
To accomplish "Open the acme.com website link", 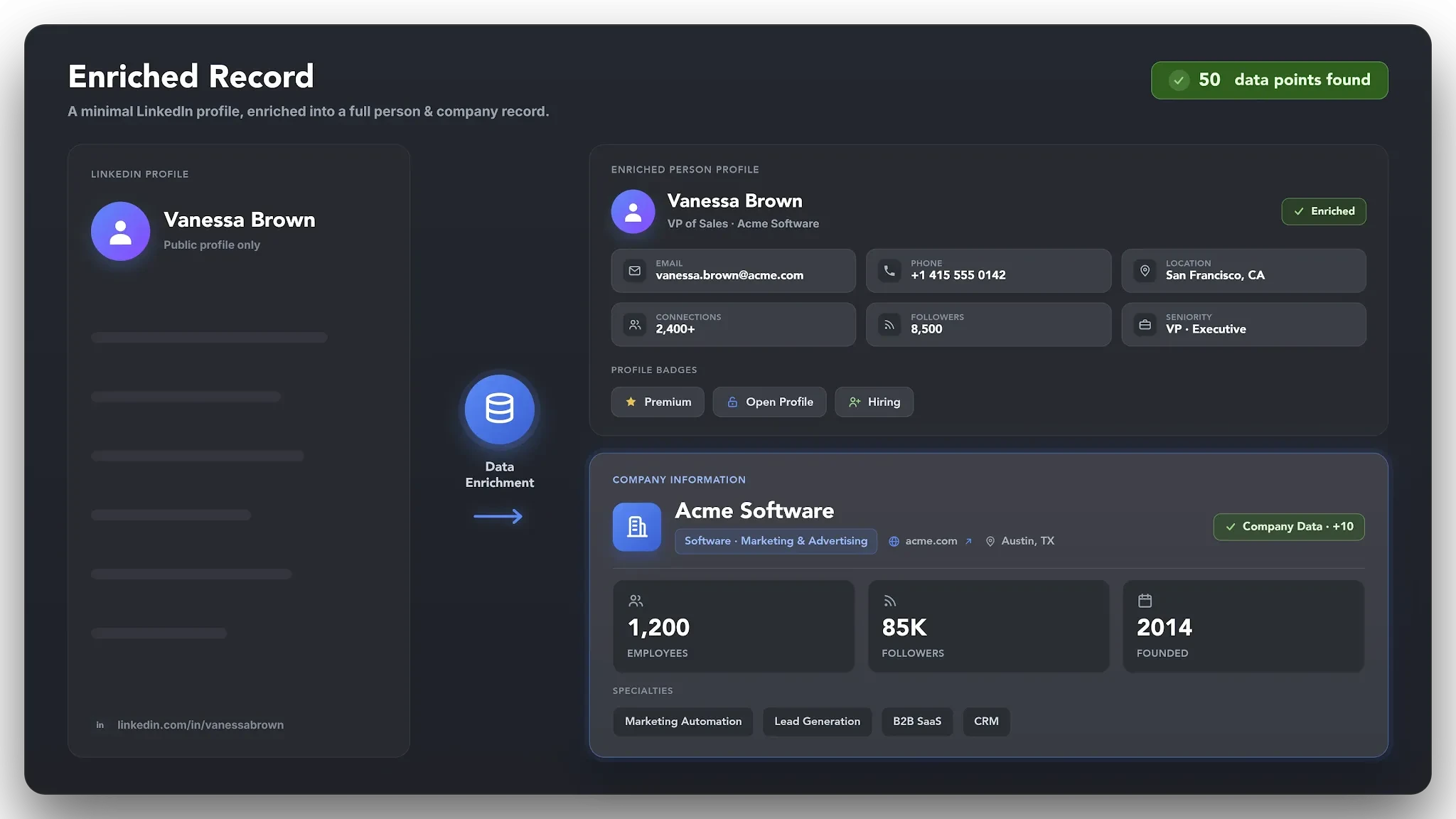I will tap(931, 541).
